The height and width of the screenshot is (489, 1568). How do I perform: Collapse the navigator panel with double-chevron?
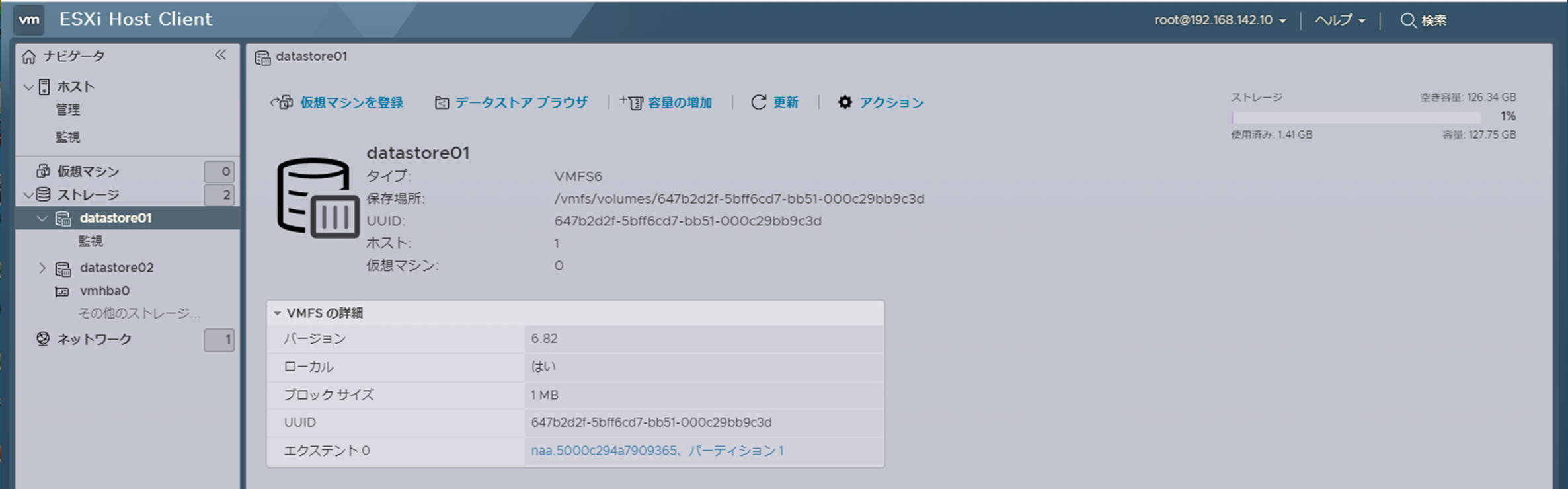click(x=220, y=56)
